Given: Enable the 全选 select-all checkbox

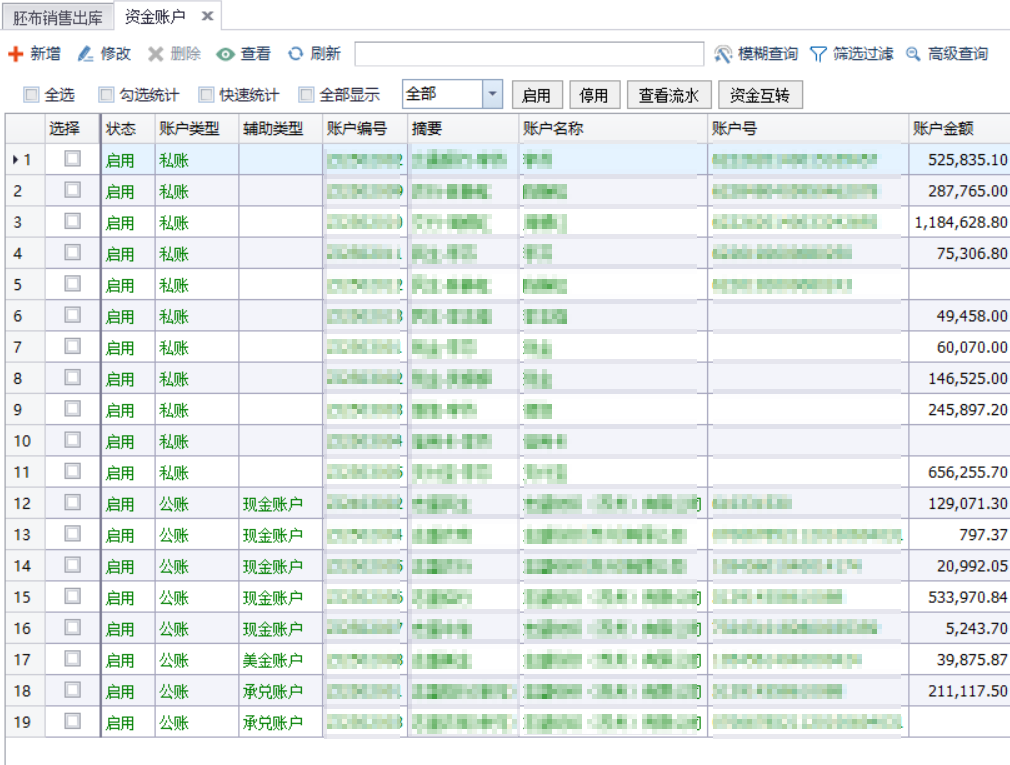Looking at the screenshot, I should [32, 94].
